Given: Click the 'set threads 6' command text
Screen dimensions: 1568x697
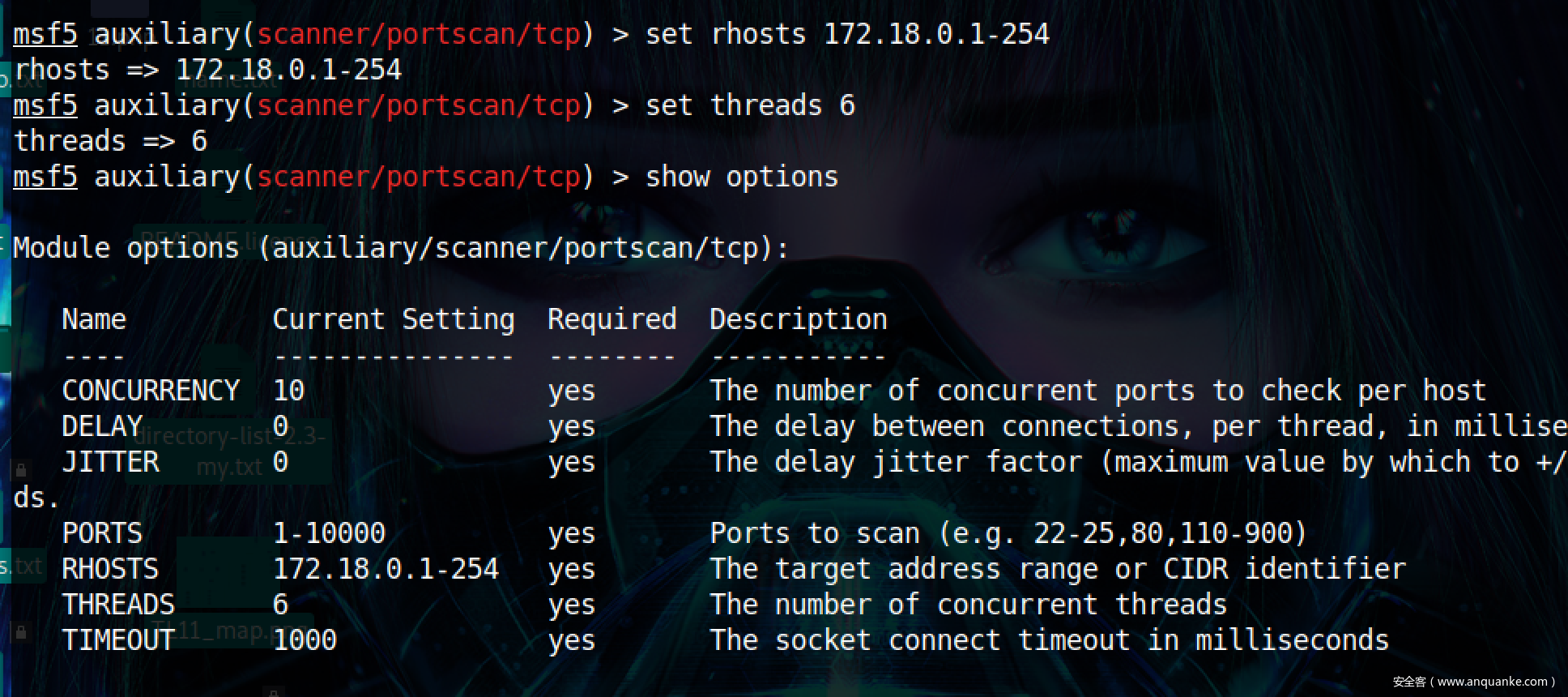Looking at the screenshot, I should coord(750,105).
